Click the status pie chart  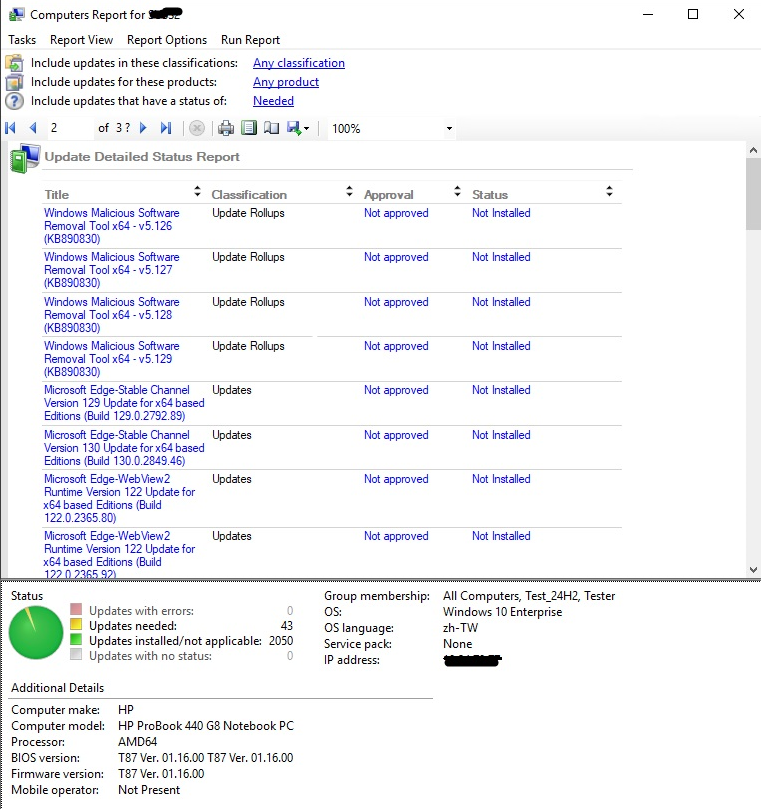[36, 633]
